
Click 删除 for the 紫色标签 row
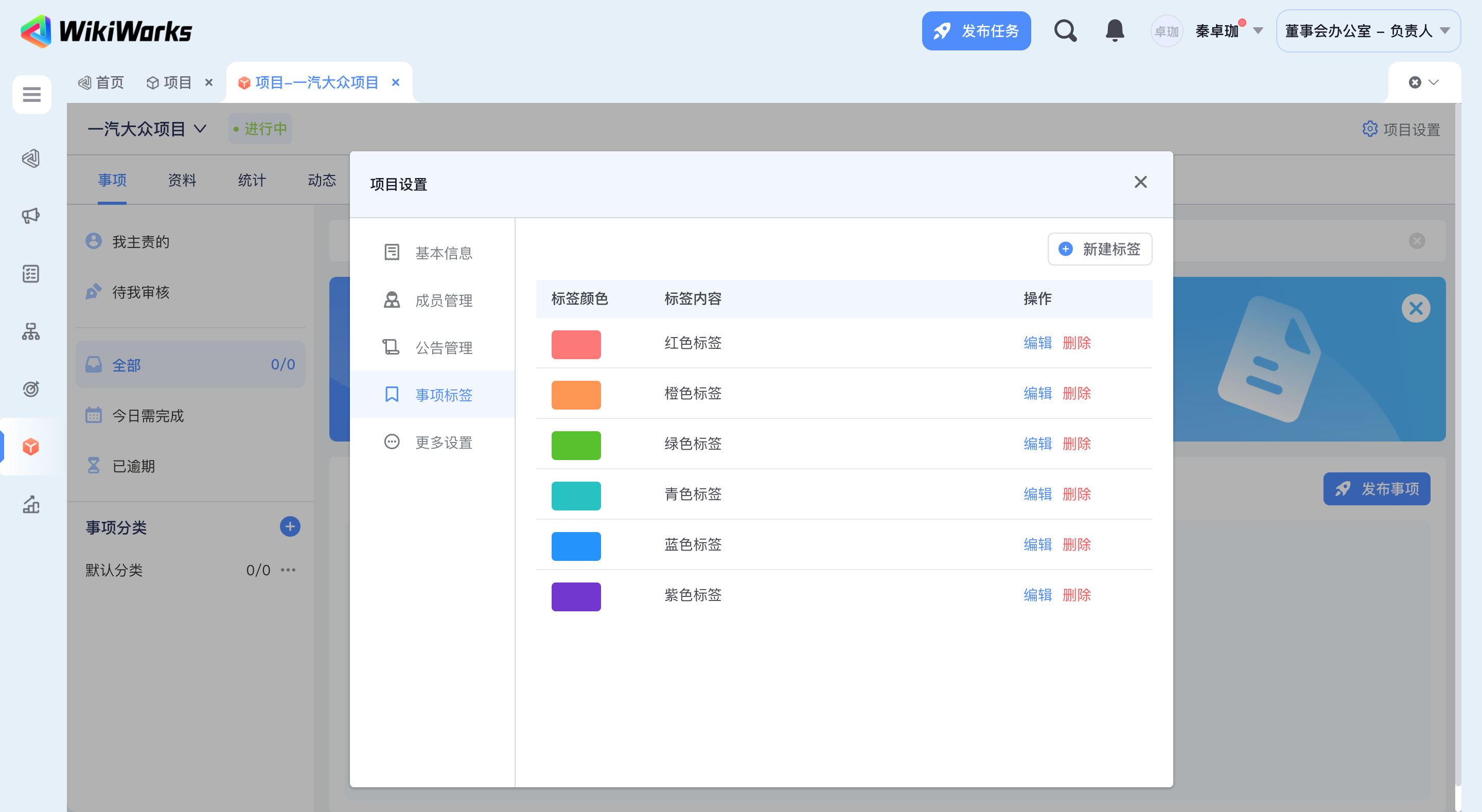(1076, 594)
